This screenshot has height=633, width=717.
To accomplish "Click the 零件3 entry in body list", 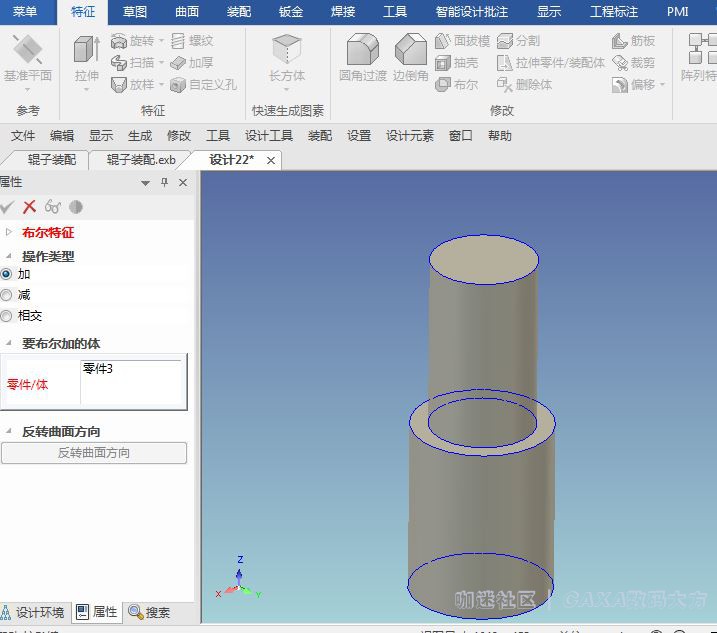I will 98,368.
